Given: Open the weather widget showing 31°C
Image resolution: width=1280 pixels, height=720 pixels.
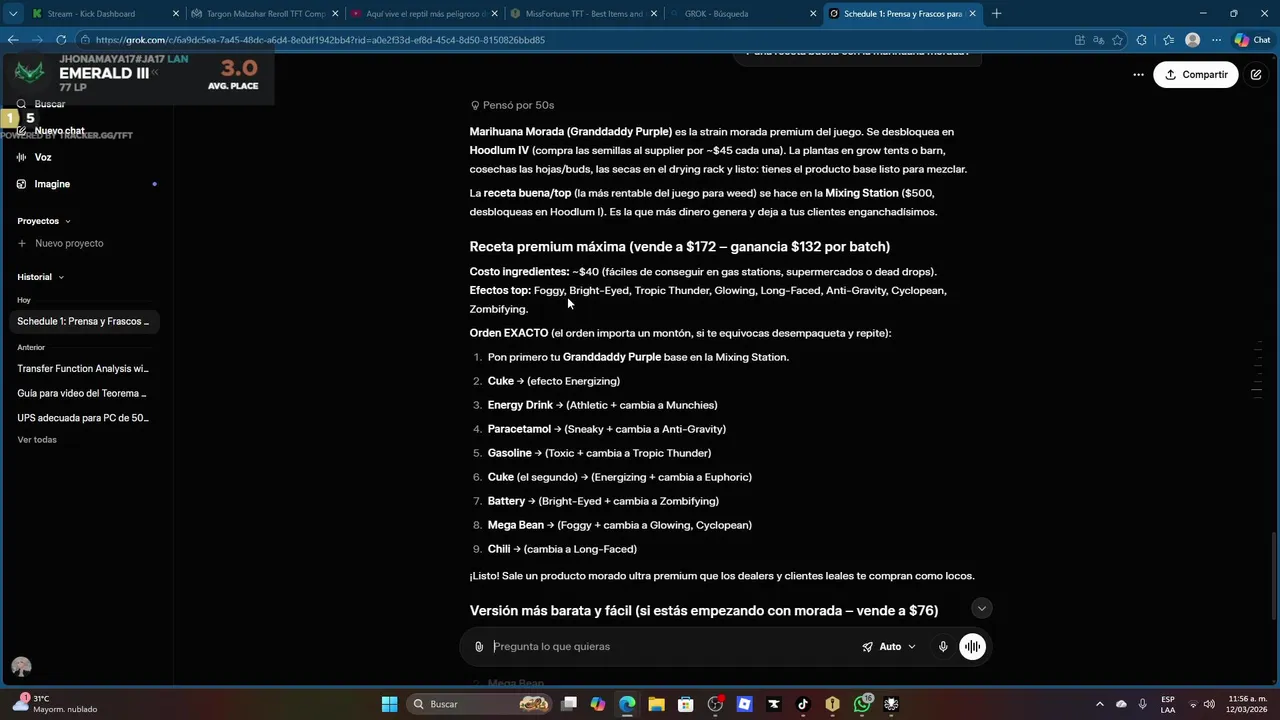Looking at the screenshot, I should [55, 704].
